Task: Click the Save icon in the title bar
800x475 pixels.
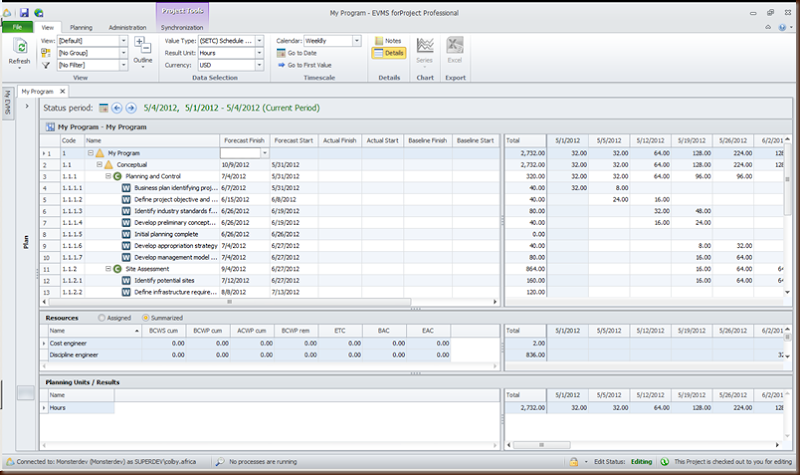Action: 24,11
